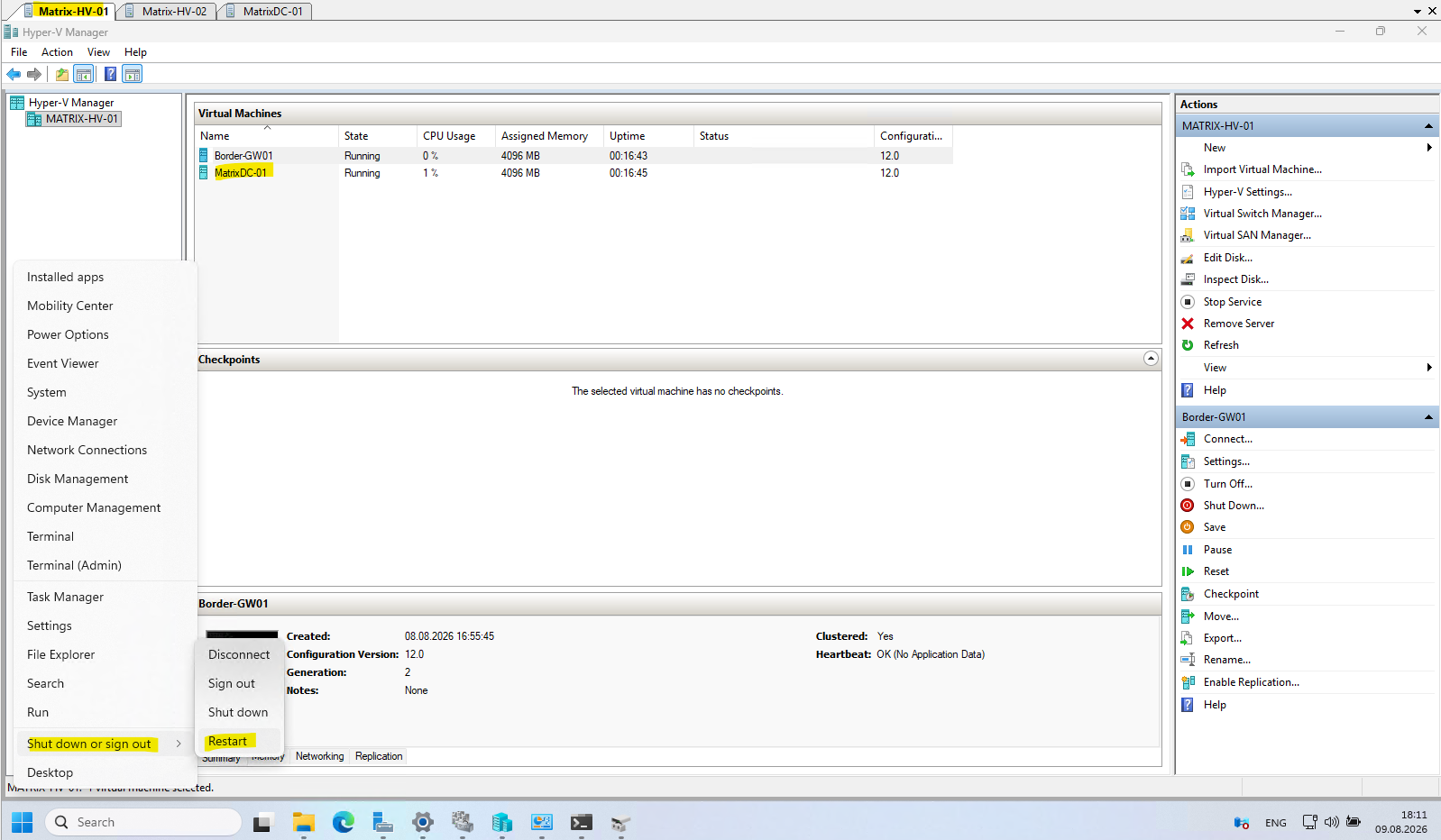Toggle the Show/Hide Console Tree toolbar button

(84, 74)
